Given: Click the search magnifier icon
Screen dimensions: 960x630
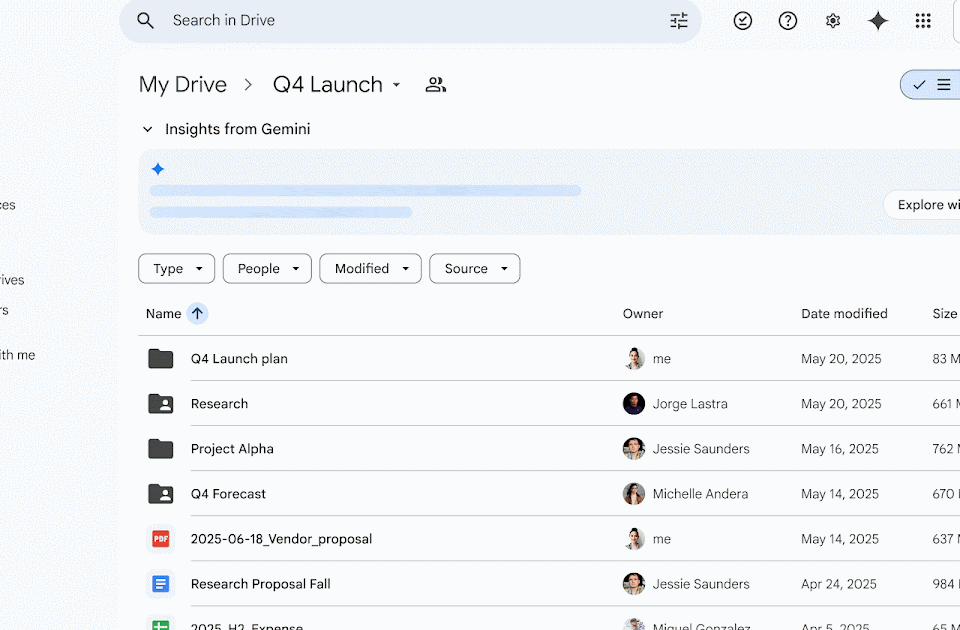Looking at the screenshot, I should point(146,21).
